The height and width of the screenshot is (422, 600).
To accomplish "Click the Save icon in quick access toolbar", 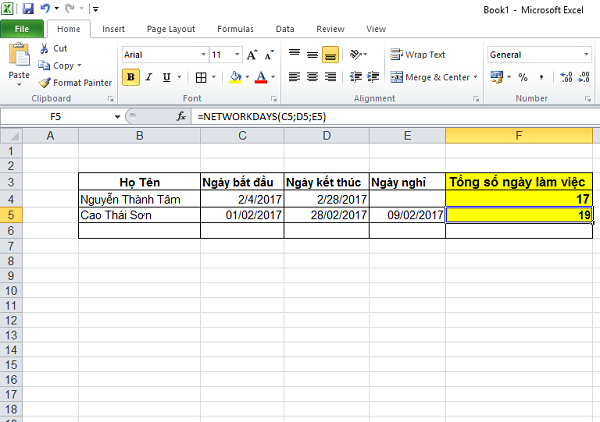I will click(x=27, y=9).
